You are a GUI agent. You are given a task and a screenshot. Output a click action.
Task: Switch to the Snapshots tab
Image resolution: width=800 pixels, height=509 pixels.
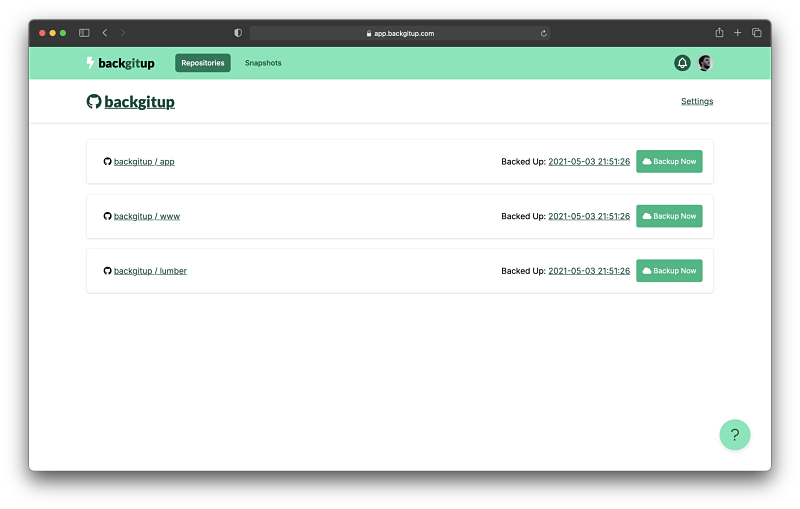[263, 63]
